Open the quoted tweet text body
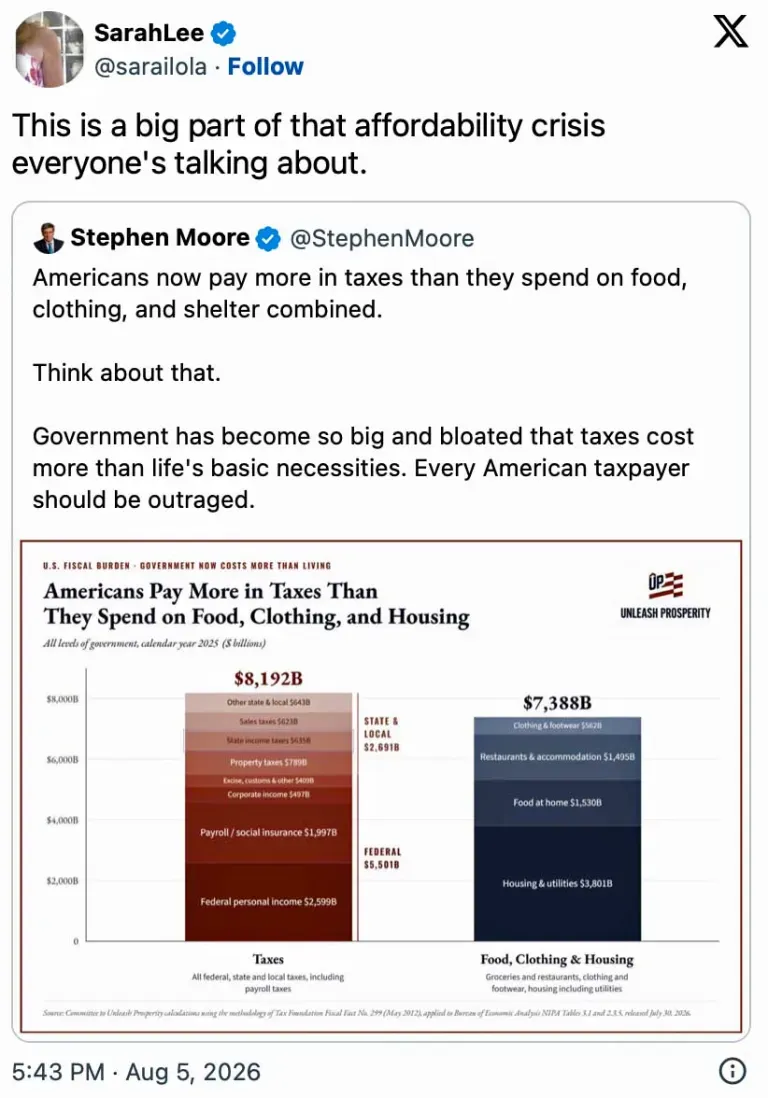This screenshot has height=1098, width=768. click(363, 389)
